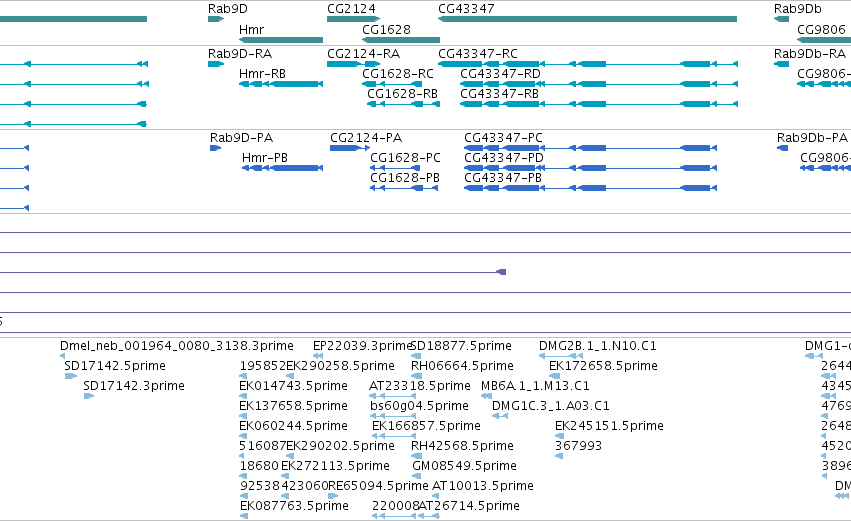851x521 pixels.
Task: Click the purple feature end marker
Action: (501, 272)
